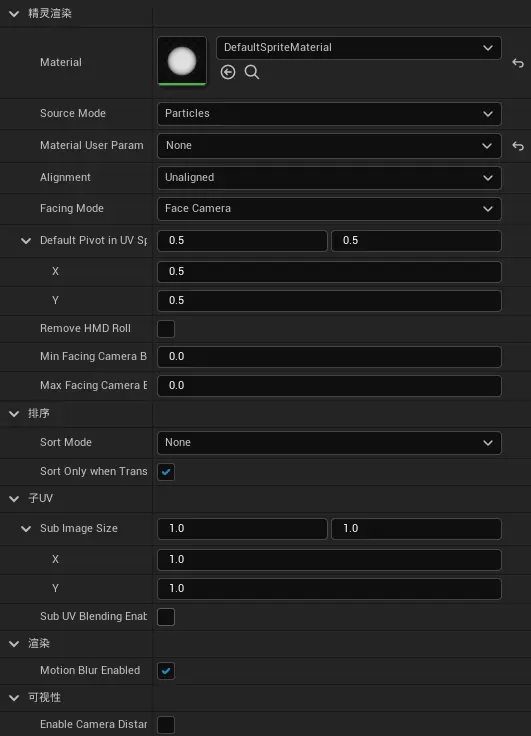Click Max Facing Camera Blend field
Screen dimensions: 531x736
329,386
